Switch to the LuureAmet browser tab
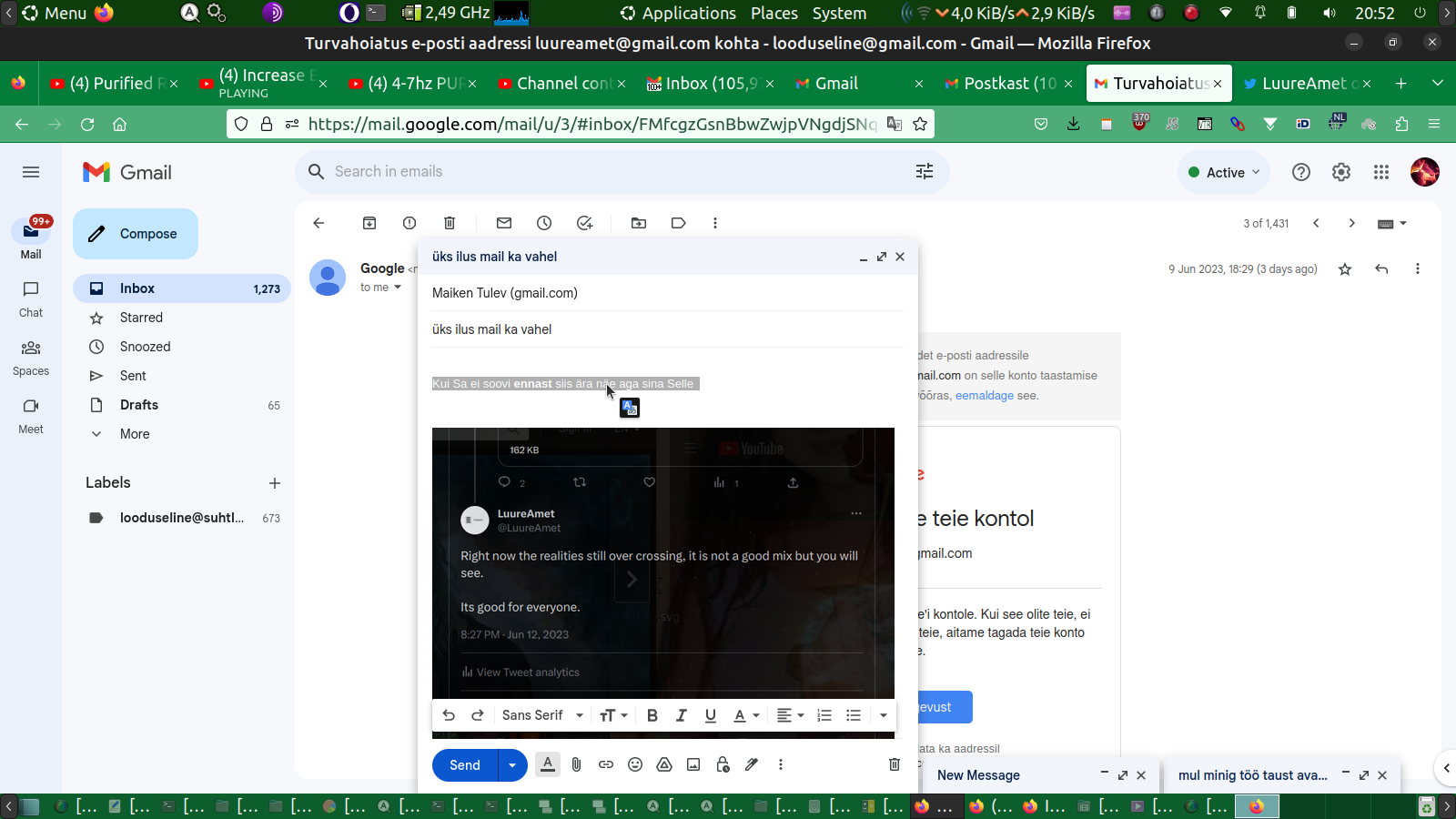The width and height of the screenshot is (1456, 819). [1307, 84]
